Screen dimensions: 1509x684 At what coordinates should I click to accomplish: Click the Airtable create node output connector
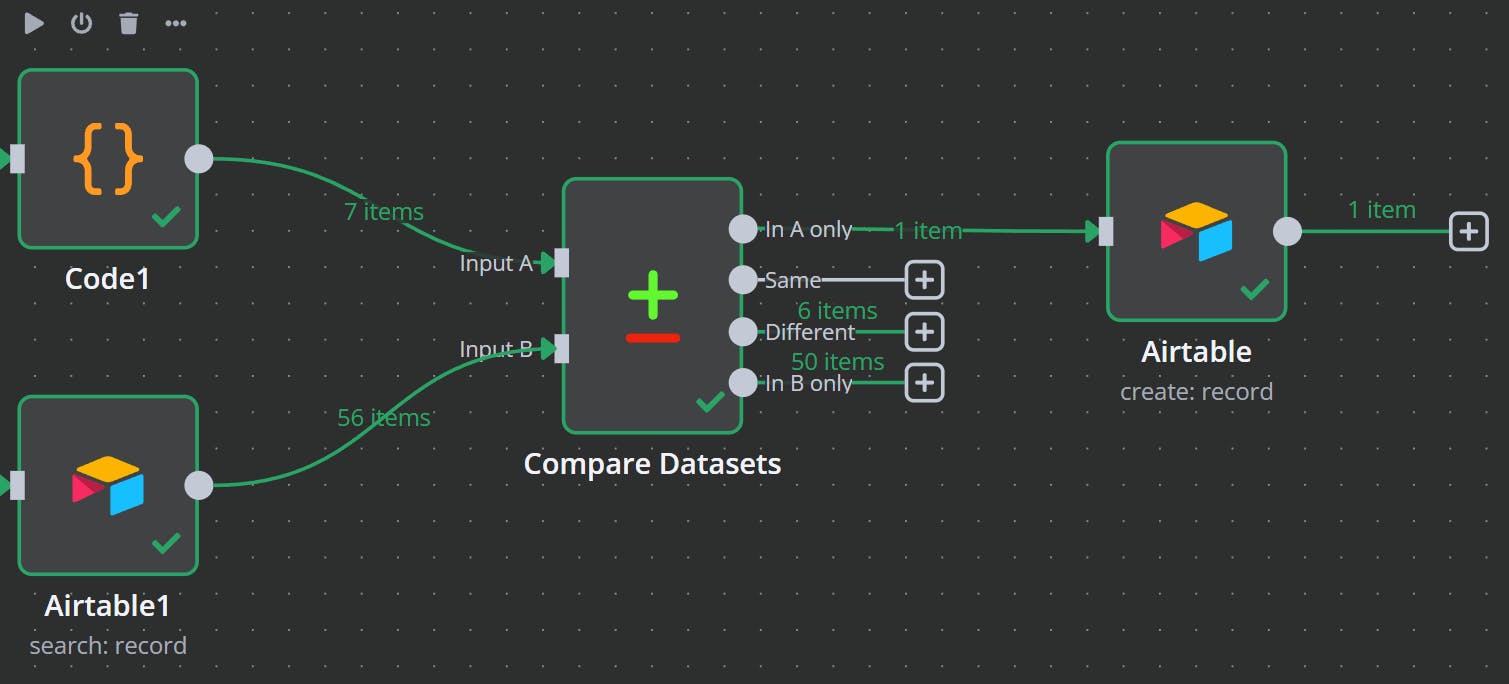[x=1287, y=231]
